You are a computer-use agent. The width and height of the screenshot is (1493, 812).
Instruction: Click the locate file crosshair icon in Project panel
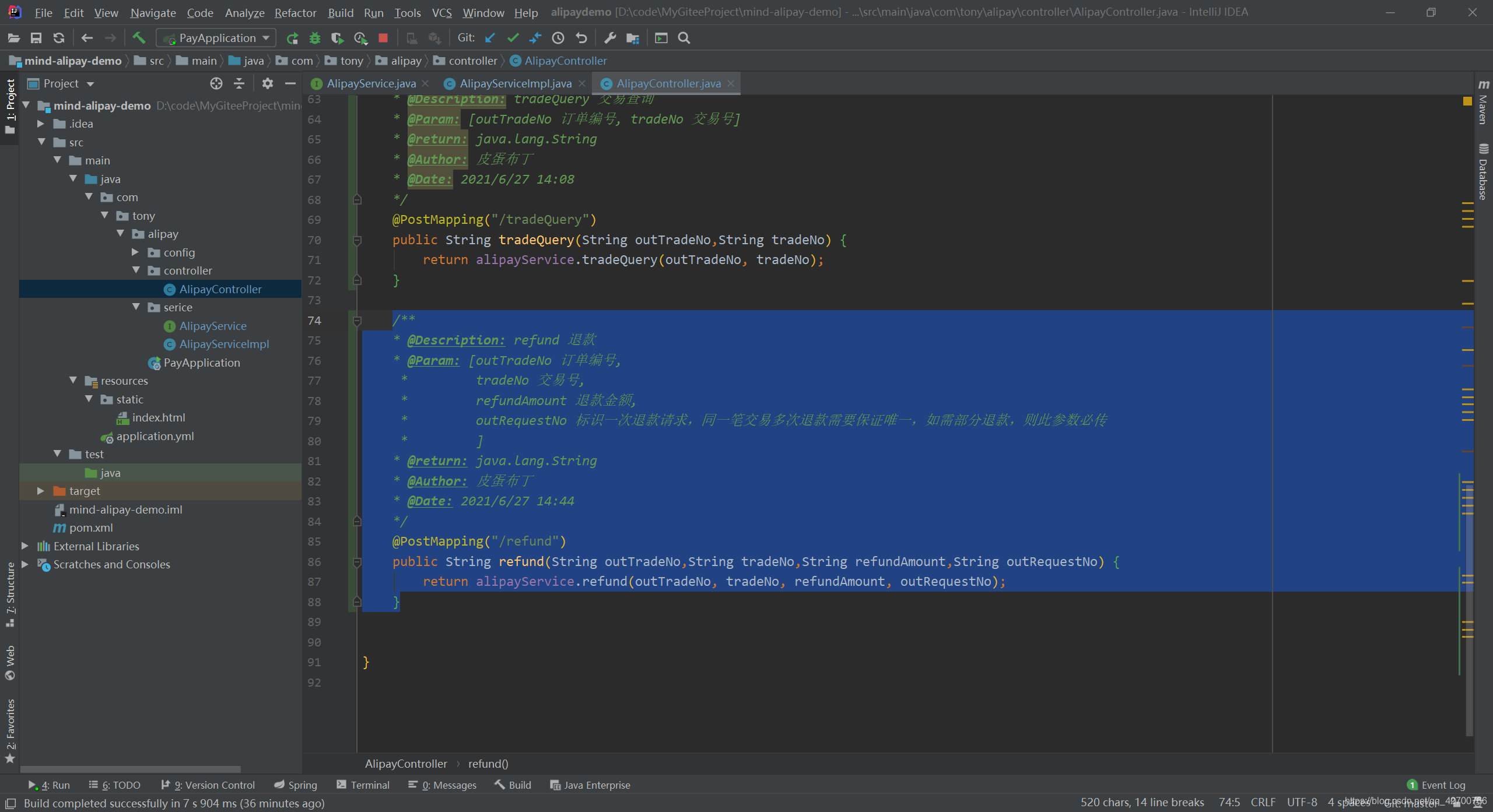coord(216,83)
